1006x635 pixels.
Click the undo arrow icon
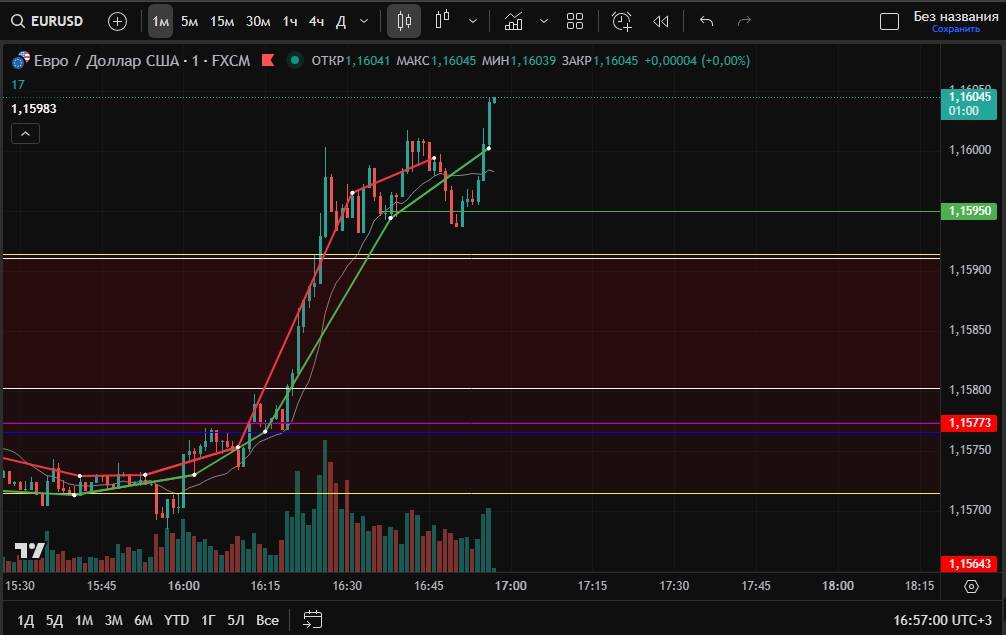(707, 21)
